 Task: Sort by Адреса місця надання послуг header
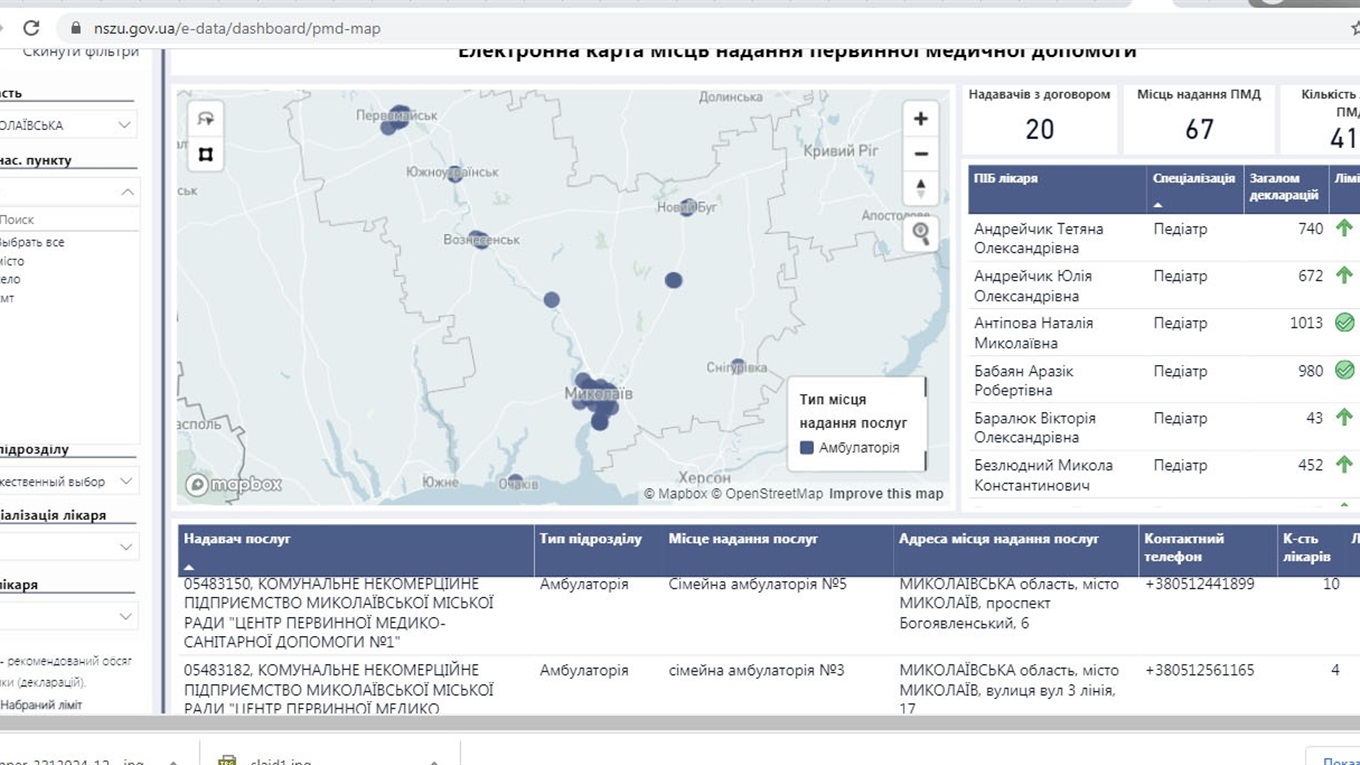pyautogui.click(x=1016, y=550)
